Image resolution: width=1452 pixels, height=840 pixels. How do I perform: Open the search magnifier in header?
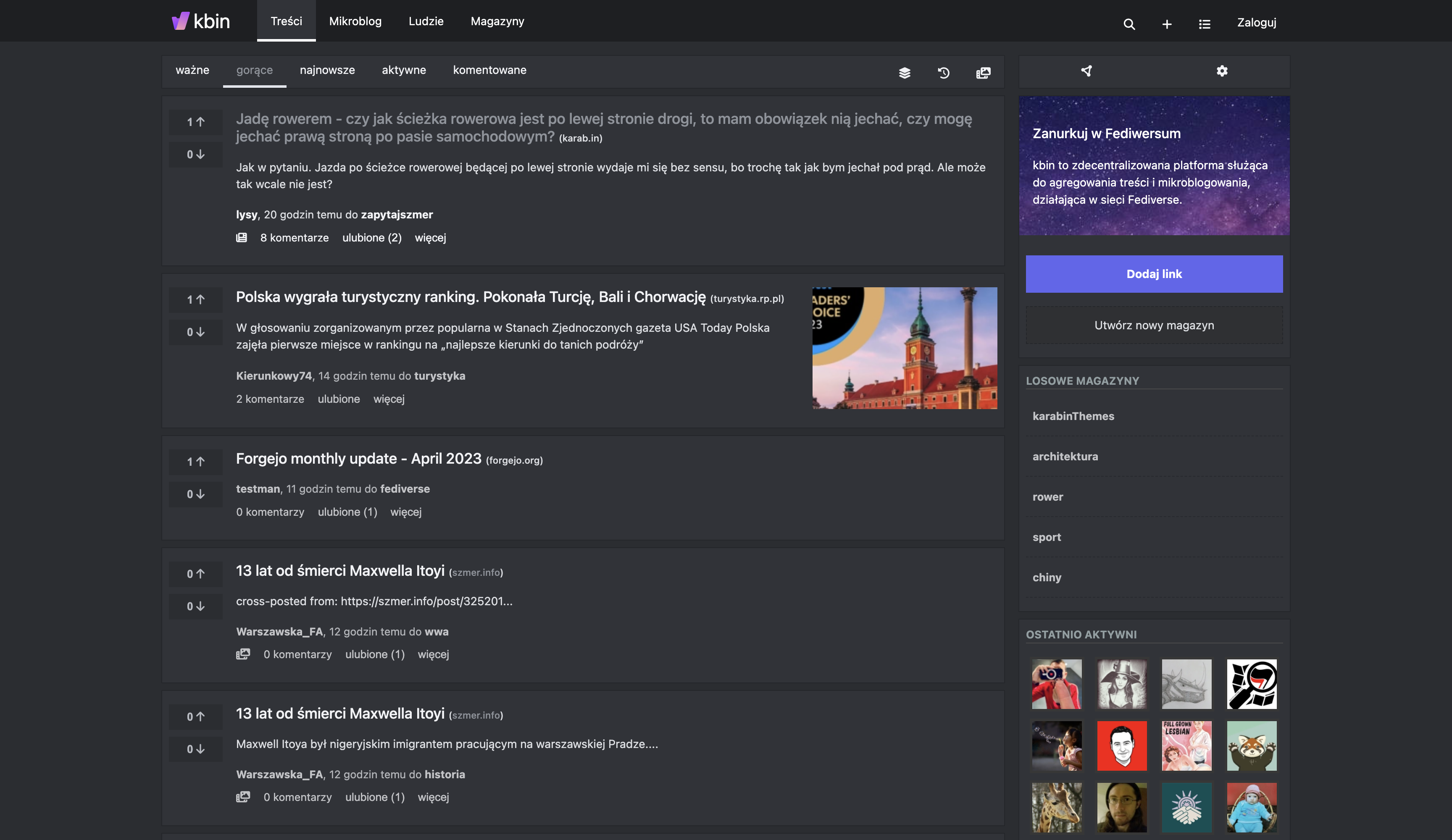(x=1129, y=24)
